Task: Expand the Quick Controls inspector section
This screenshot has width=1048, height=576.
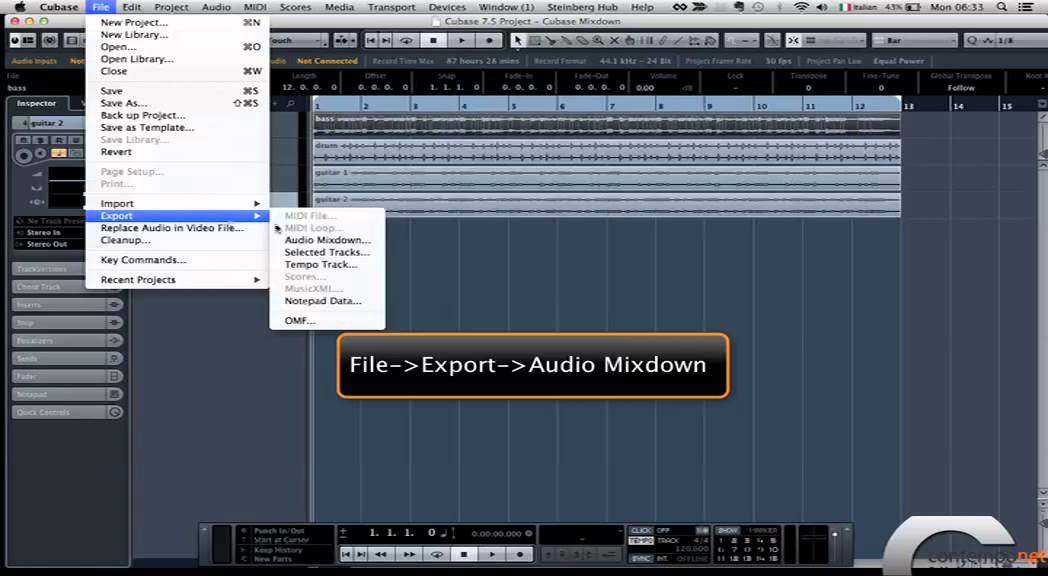Action: coord(67,412)
